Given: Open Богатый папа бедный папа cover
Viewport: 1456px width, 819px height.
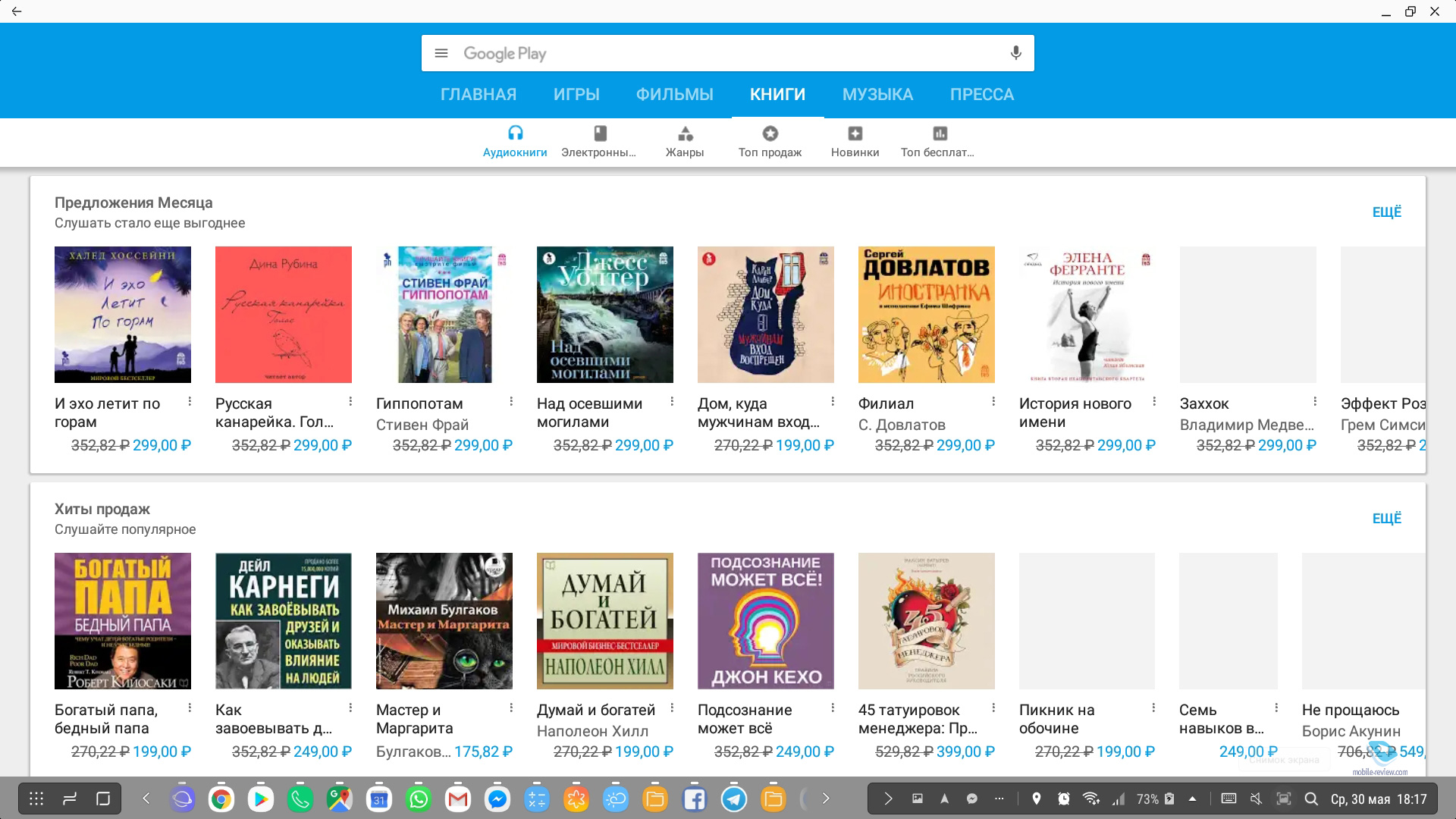Looking at the screenshot, I should (123, 621).
